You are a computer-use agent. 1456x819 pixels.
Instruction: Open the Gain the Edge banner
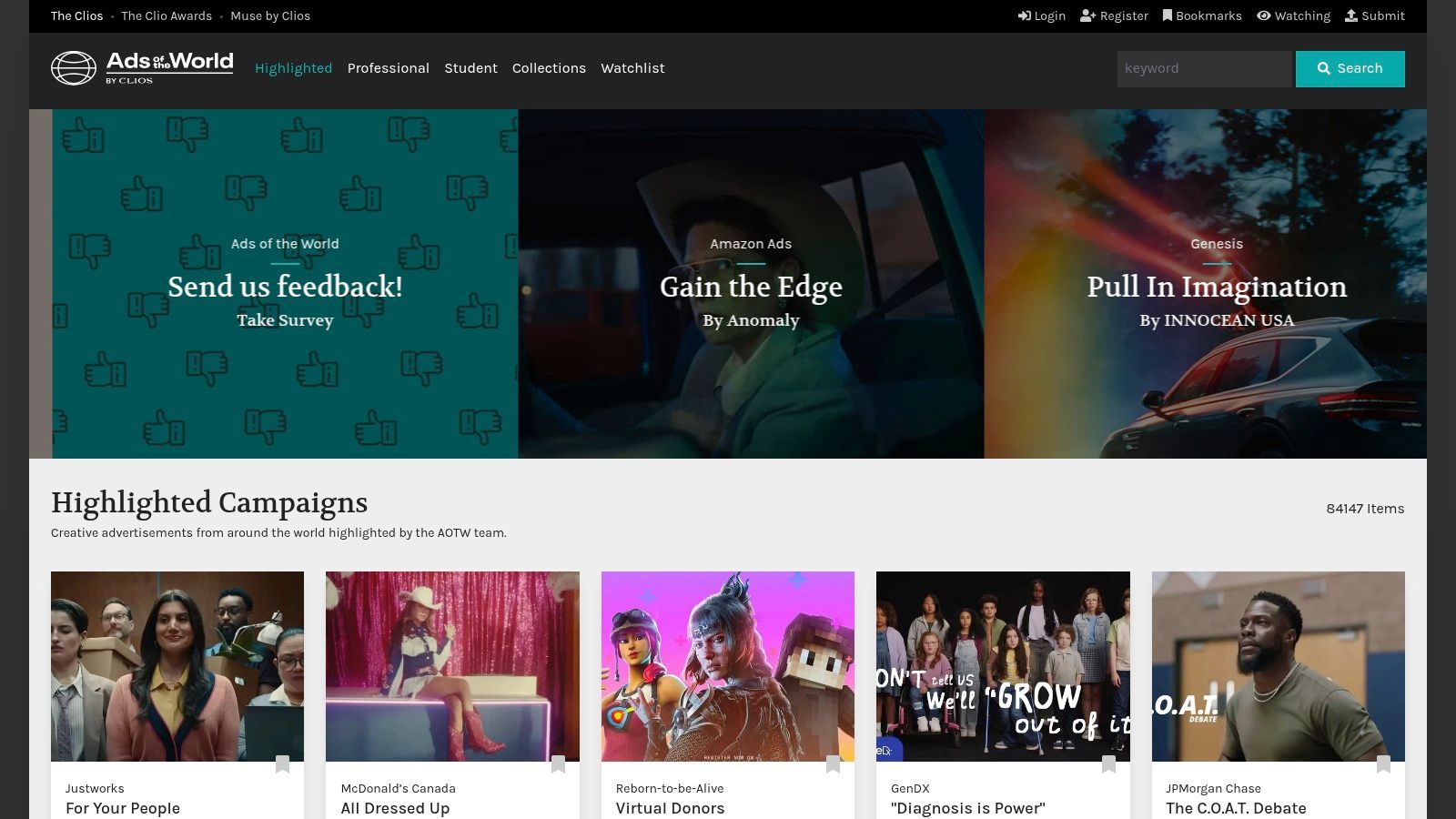pyautogui.click(x=751, y=284)
